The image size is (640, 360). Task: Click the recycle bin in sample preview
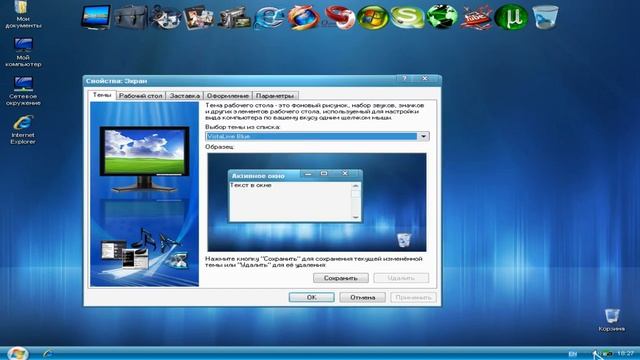(x=404, y=240)
